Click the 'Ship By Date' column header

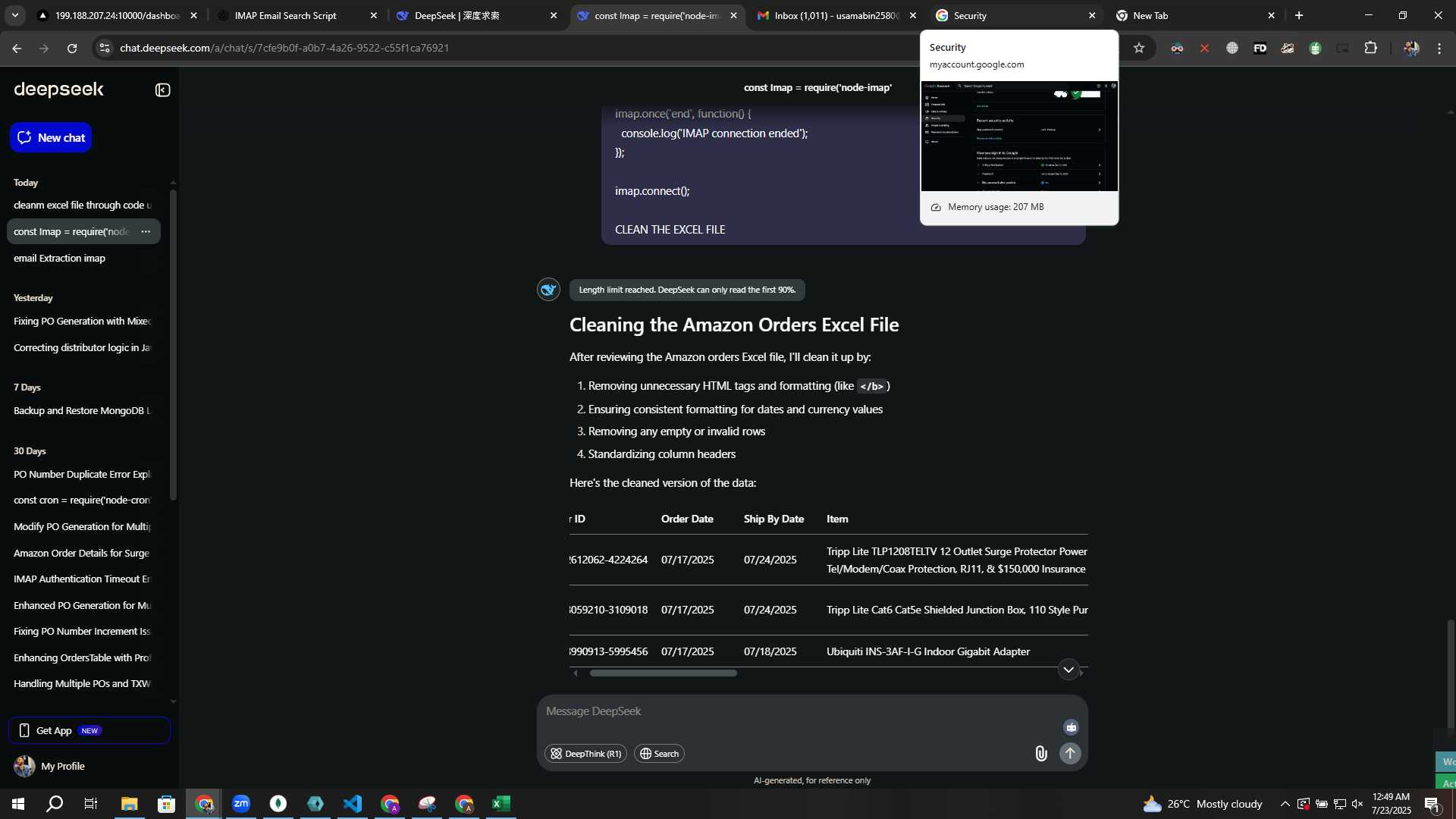(773, 519)
